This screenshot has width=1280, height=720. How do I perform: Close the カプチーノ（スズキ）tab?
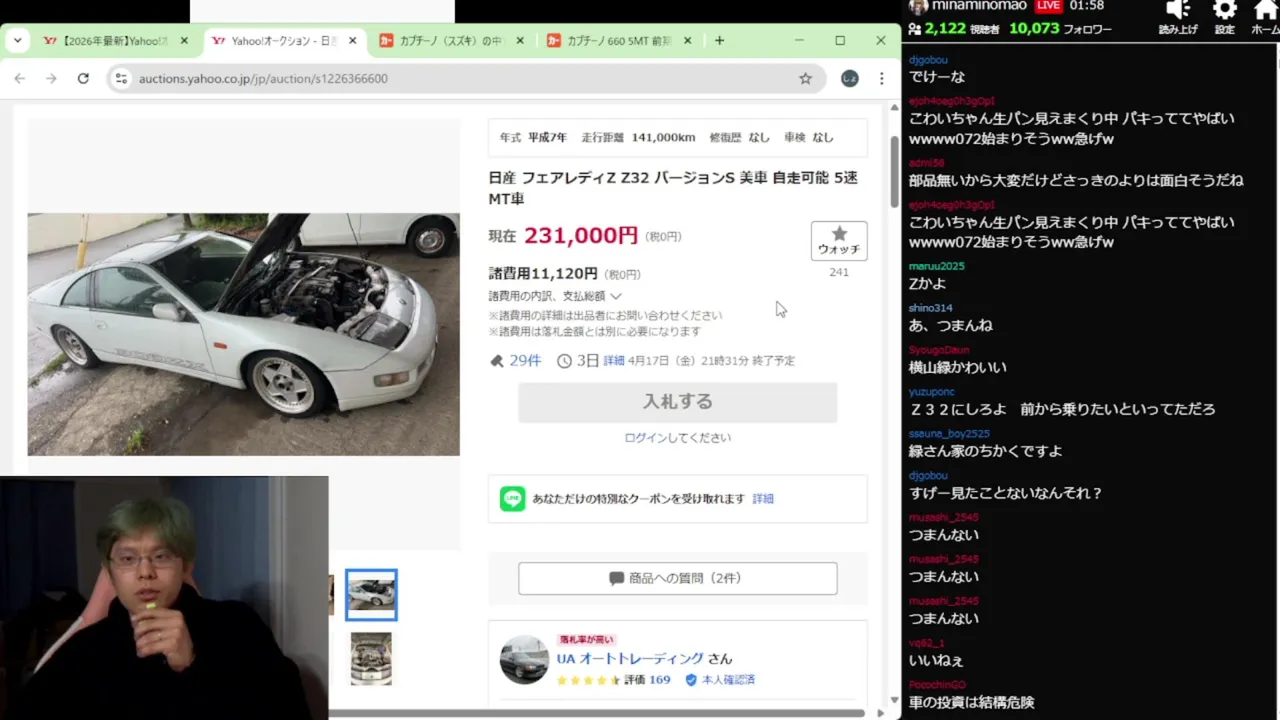(x=519, y=41)
